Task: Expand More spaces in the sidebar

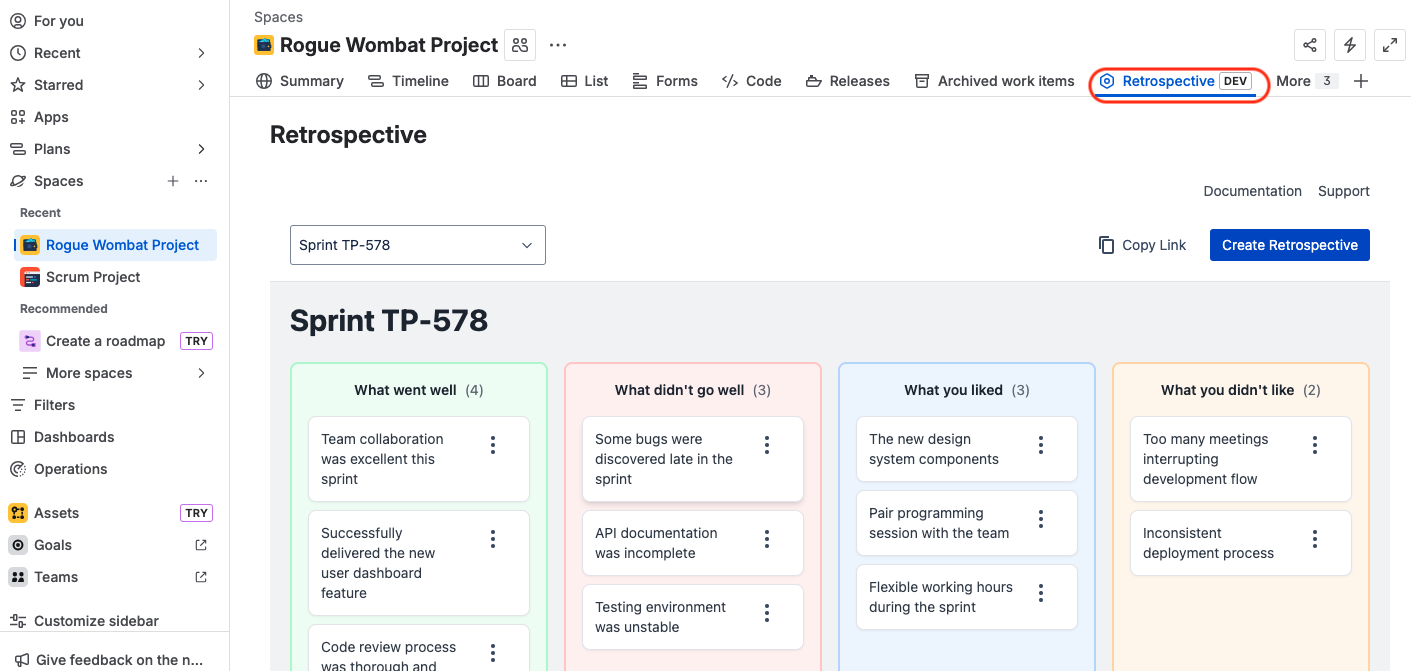Action: click(x=199, y=372)
